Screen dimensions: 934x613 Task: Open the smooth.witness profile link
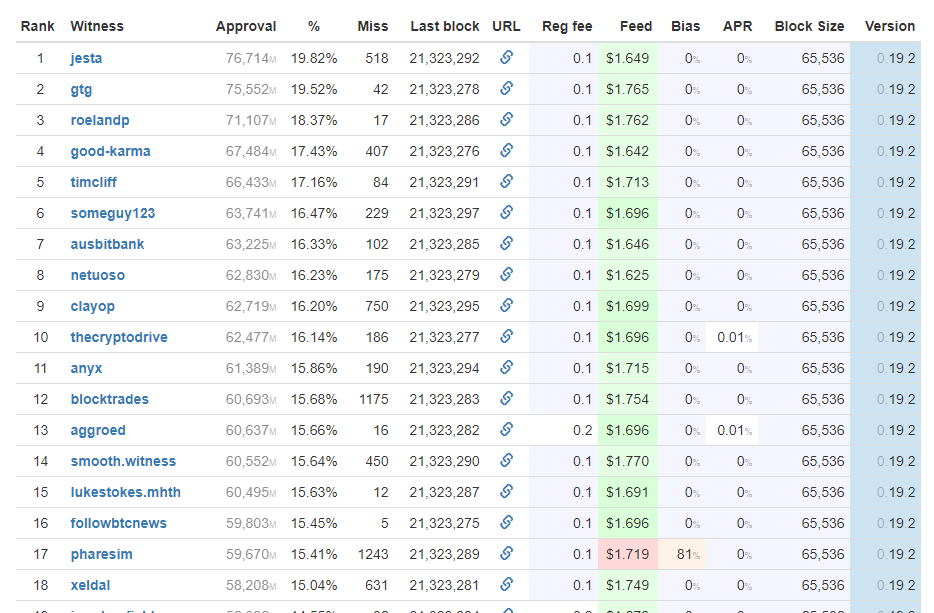pyautogui.click(x=122, y=461)
